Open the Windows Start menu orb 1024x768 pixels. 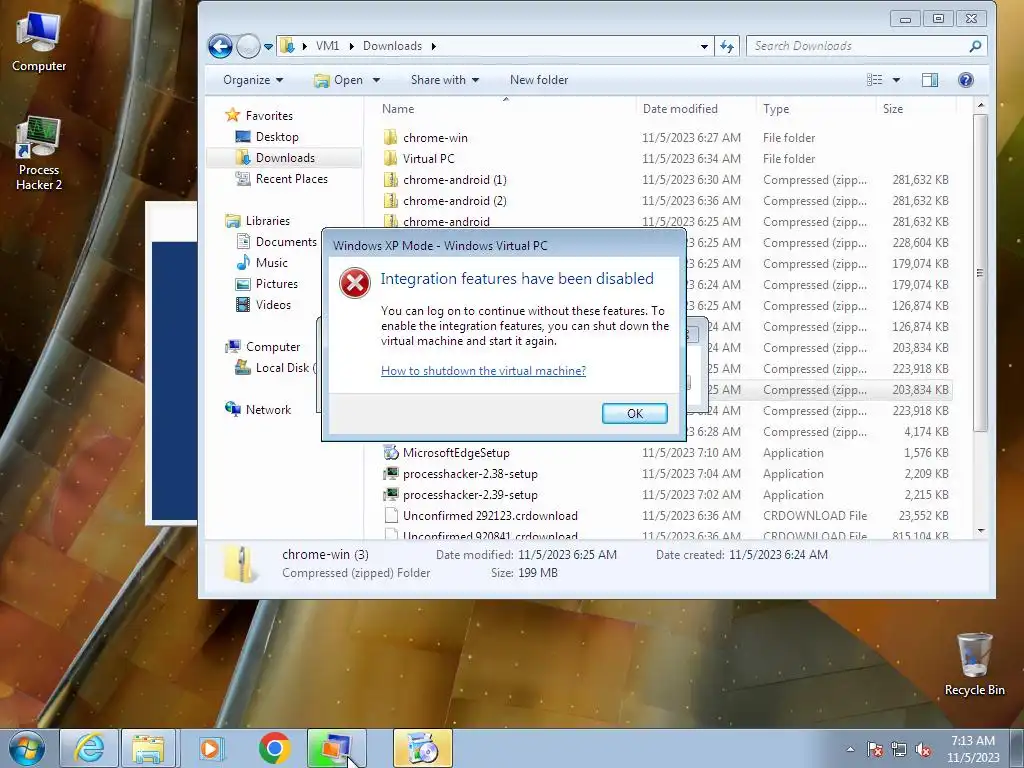[x=27, y=748]
